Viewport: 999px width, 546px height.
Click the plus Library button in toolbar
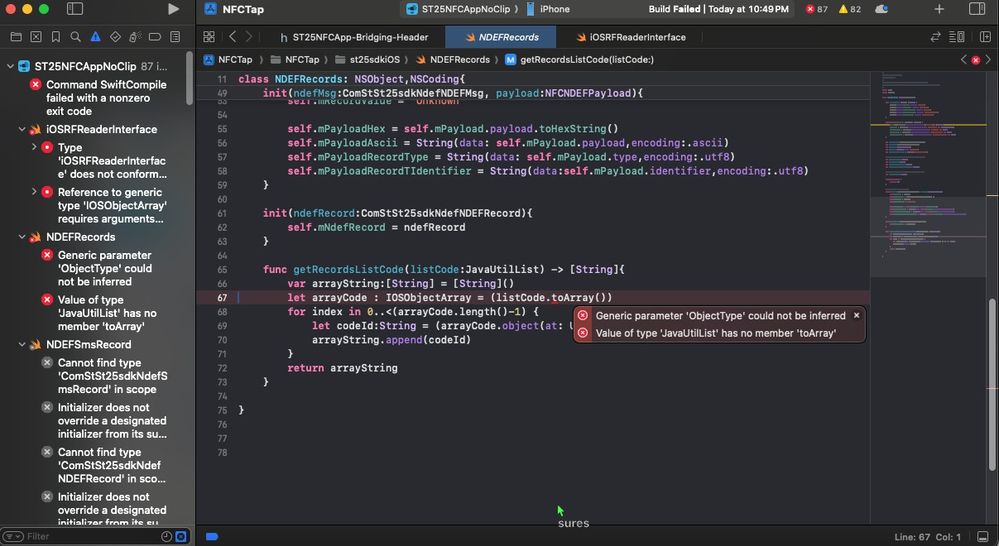point(939,9)
